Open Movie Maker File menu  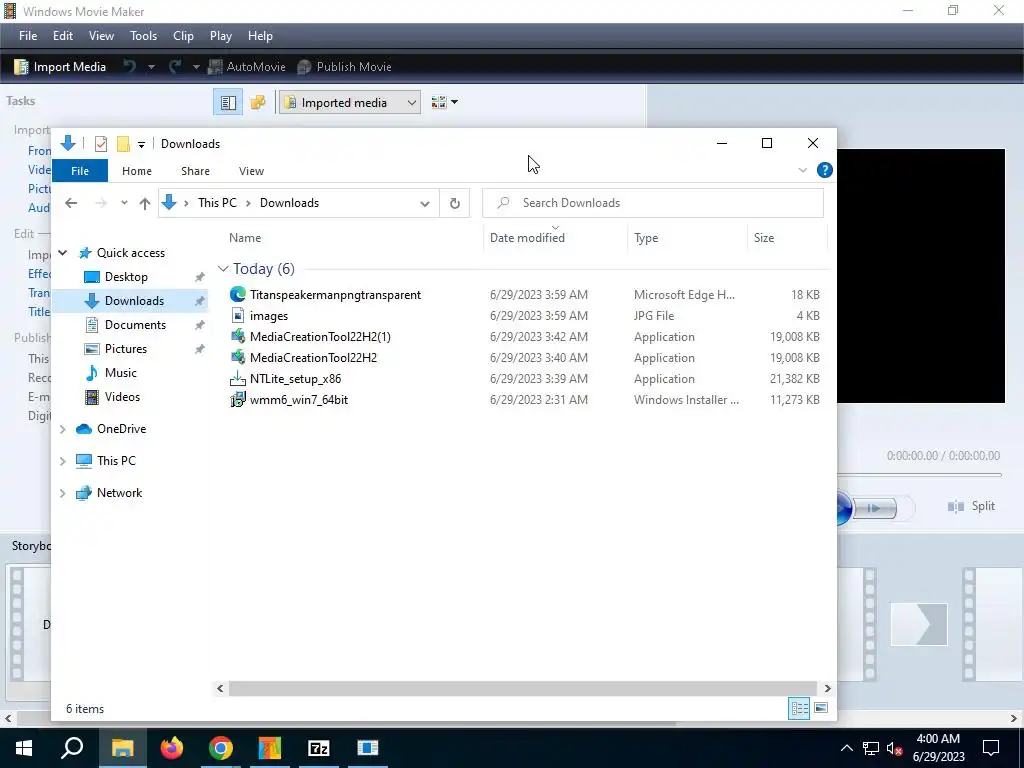(x=28, y=36)
